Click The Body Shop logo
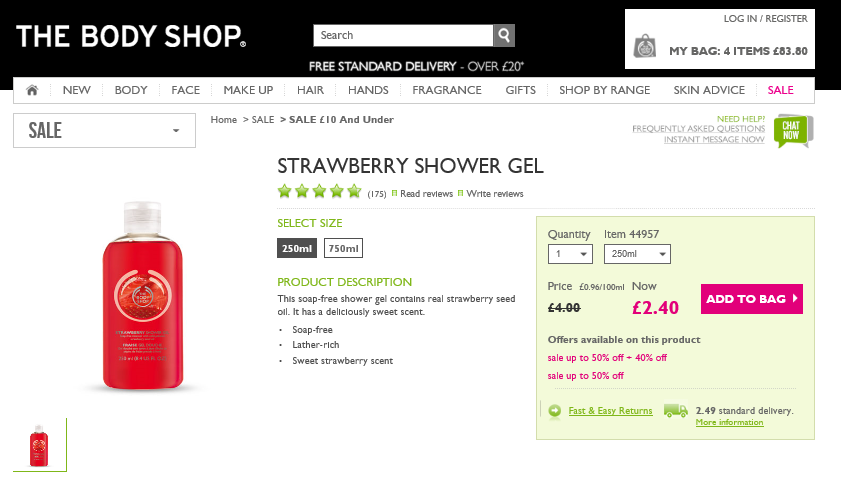Screen dimensions: 841x477 (131, 37)
